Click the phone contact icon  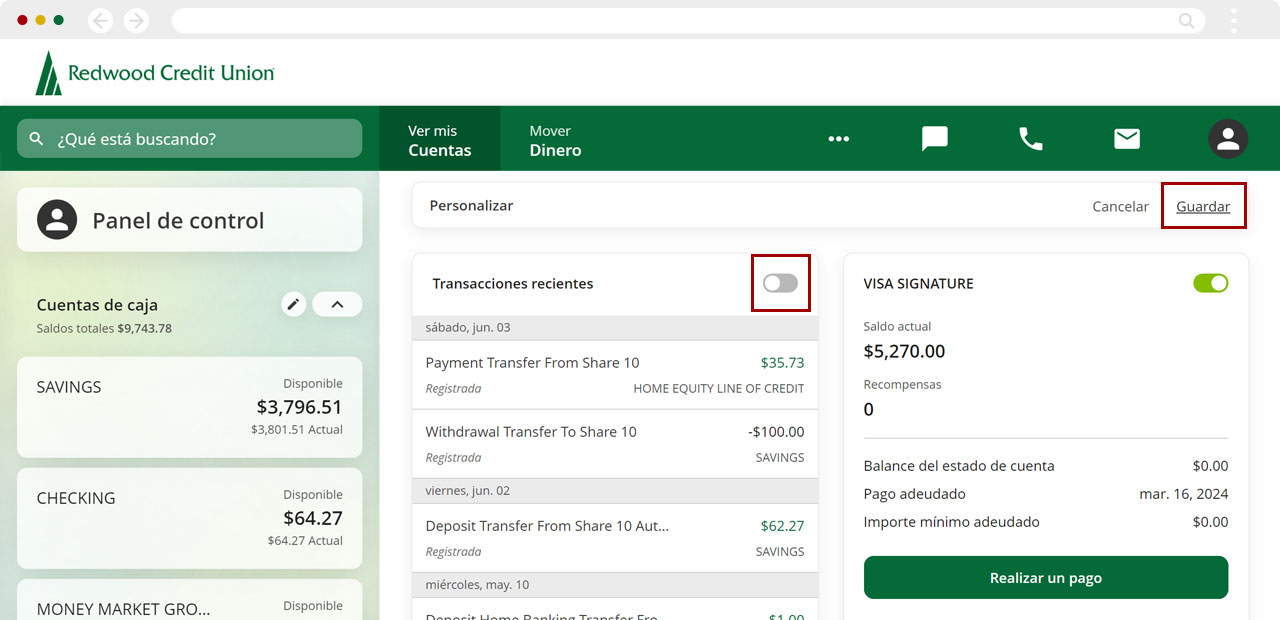1030,139
